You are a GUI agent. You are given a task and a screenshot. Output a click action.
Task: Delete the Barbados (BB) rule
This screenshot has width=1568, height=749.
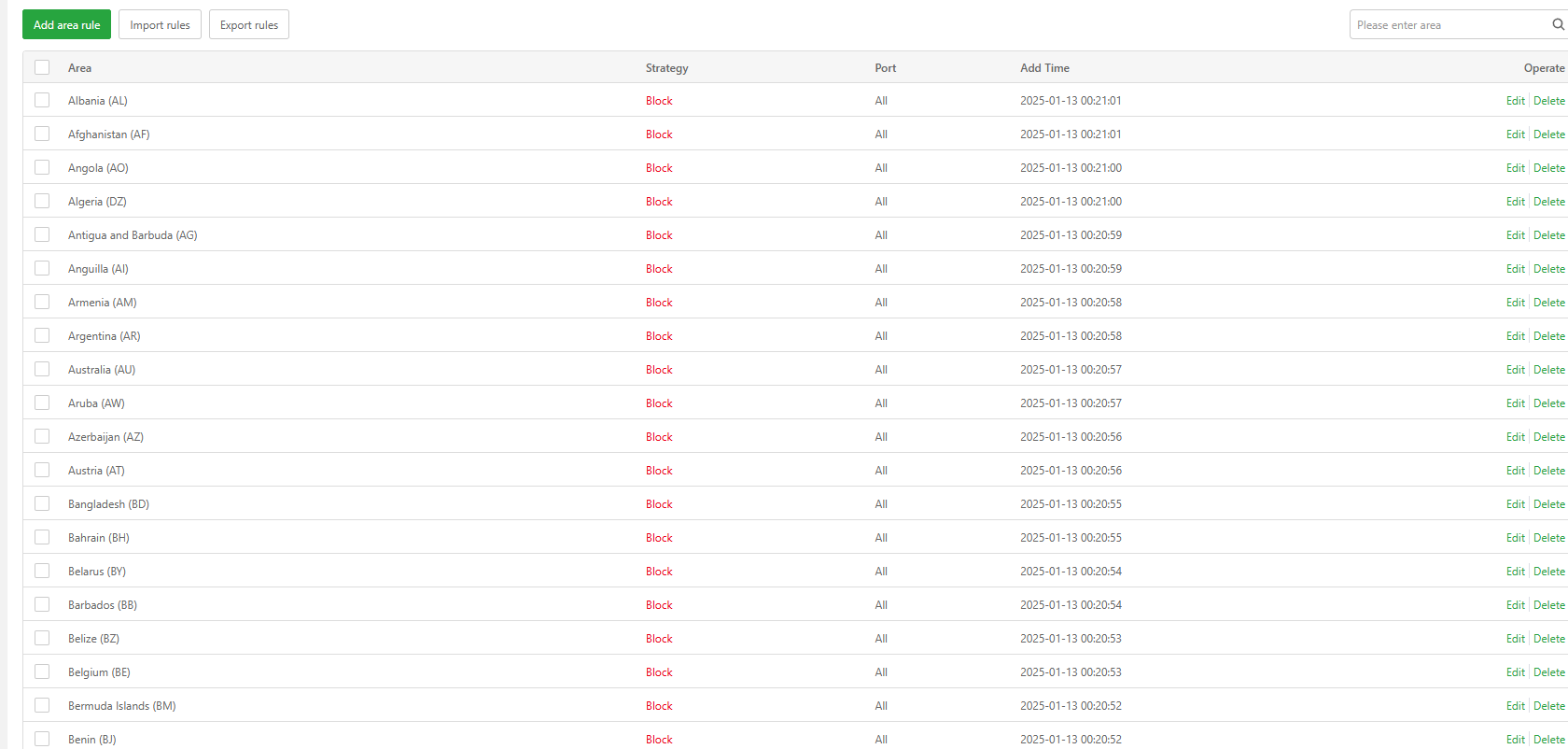pos(1548,605)
